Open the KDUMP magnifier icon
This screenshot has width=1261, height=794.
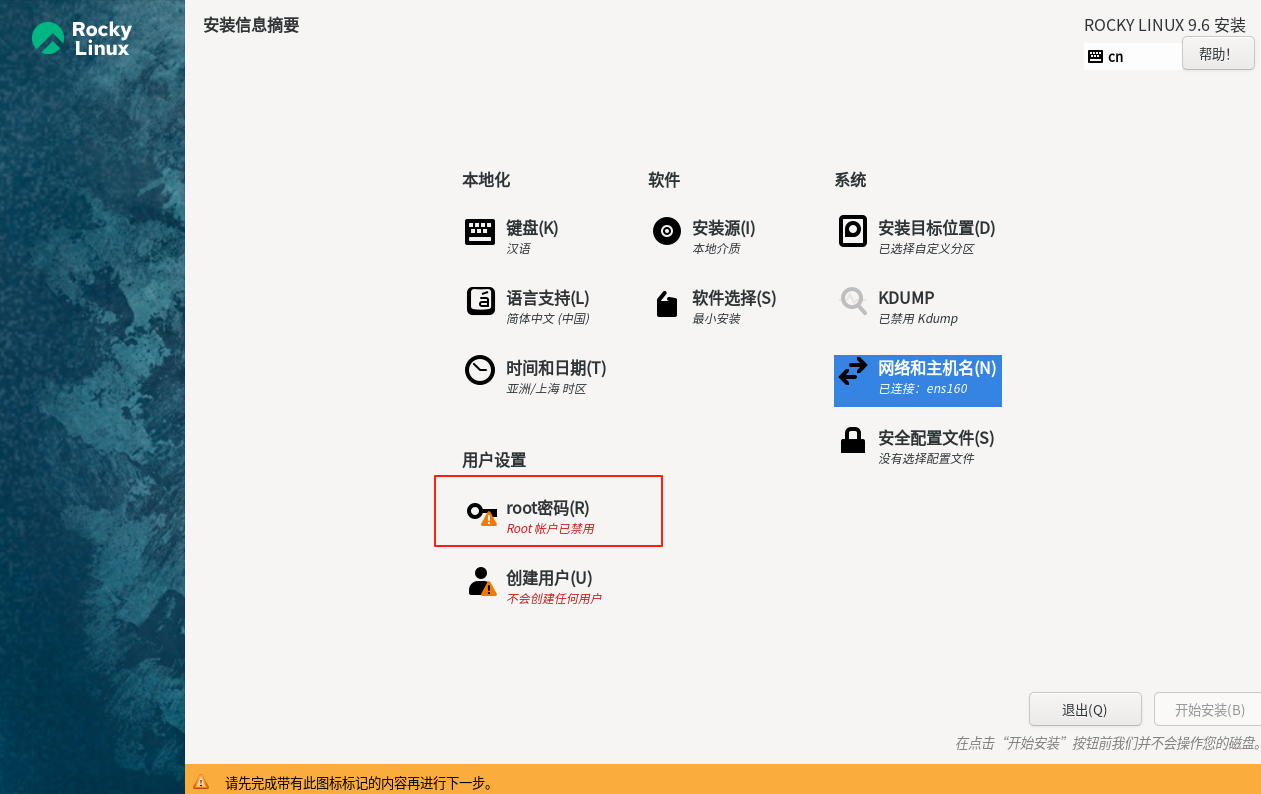click(x=853, y=301)
